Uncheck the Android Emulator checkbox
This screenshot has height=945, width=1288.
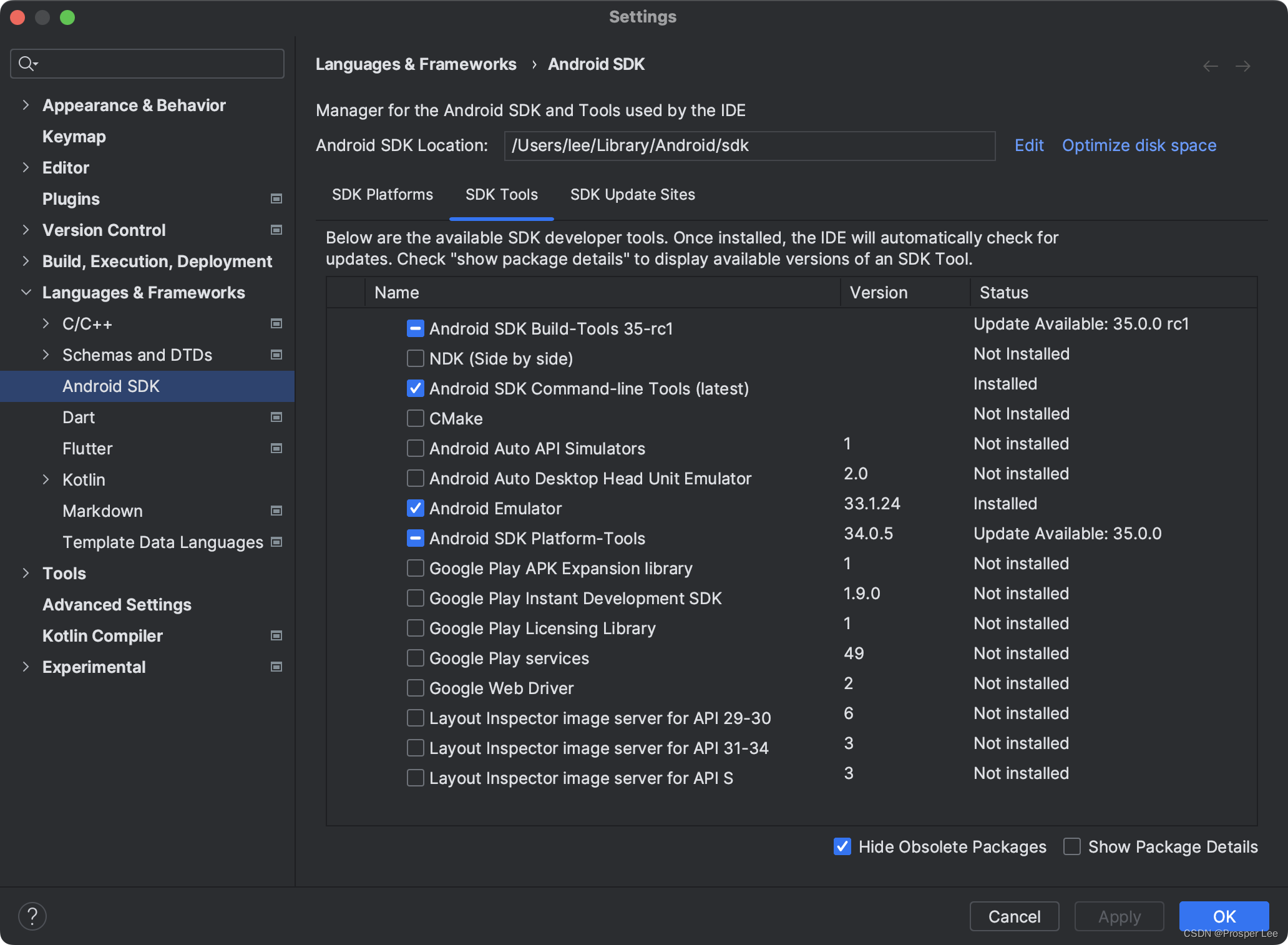pyautogui.click(x=416, y=508)
